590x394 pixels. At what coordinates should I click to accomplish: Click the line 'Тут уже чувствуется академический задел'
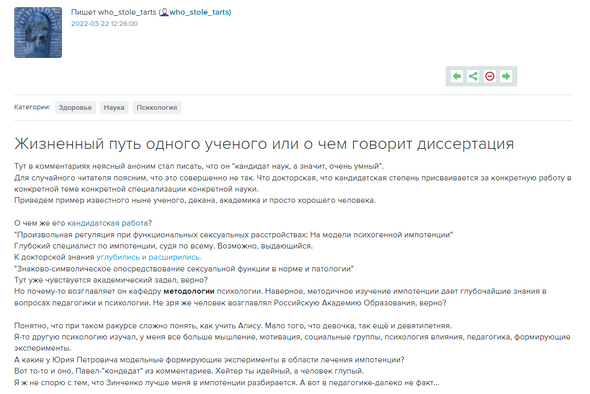click(x=111, y=280)
